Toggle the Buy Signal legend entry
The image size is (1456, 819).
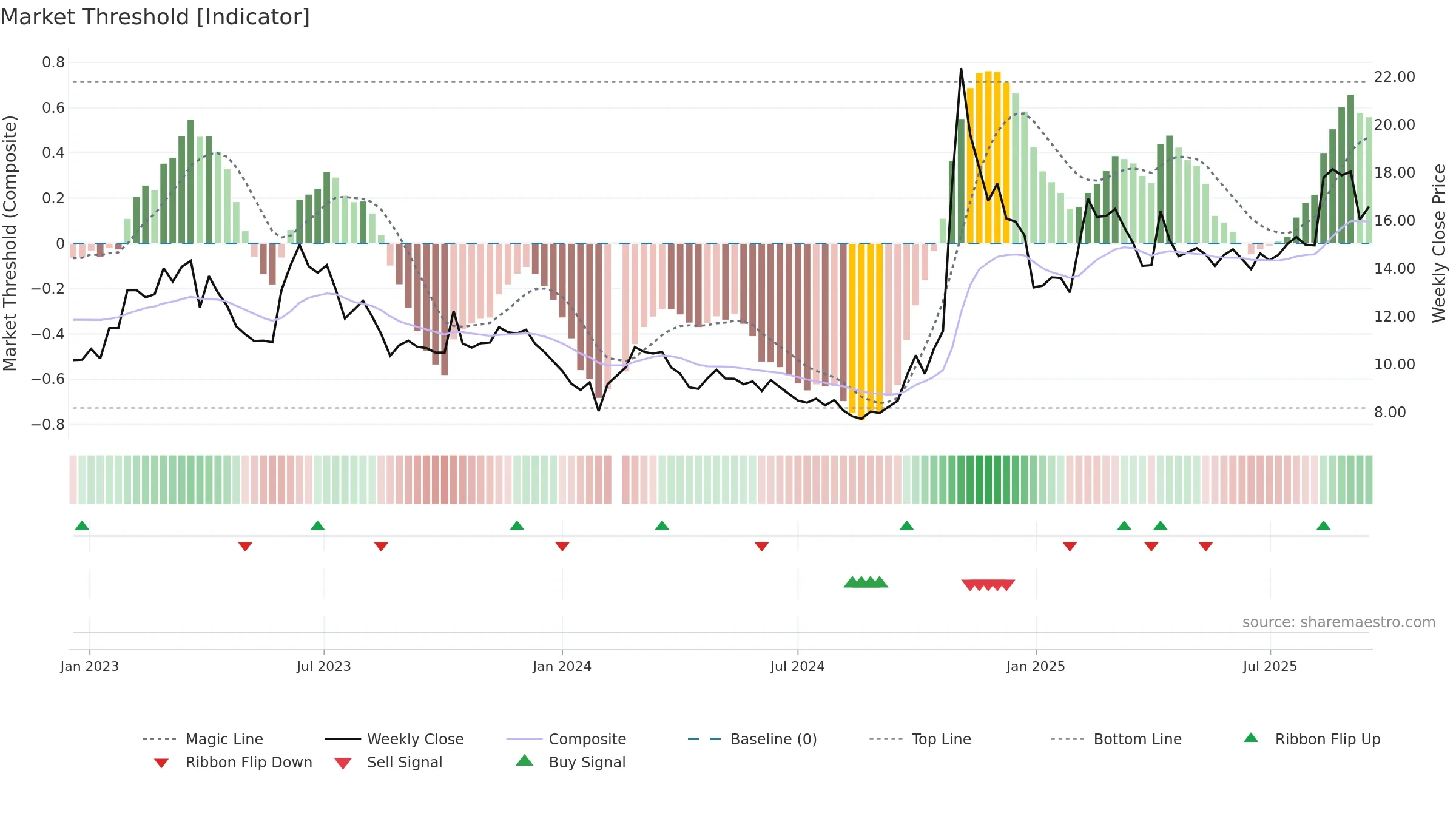click(x=570, y=762)
